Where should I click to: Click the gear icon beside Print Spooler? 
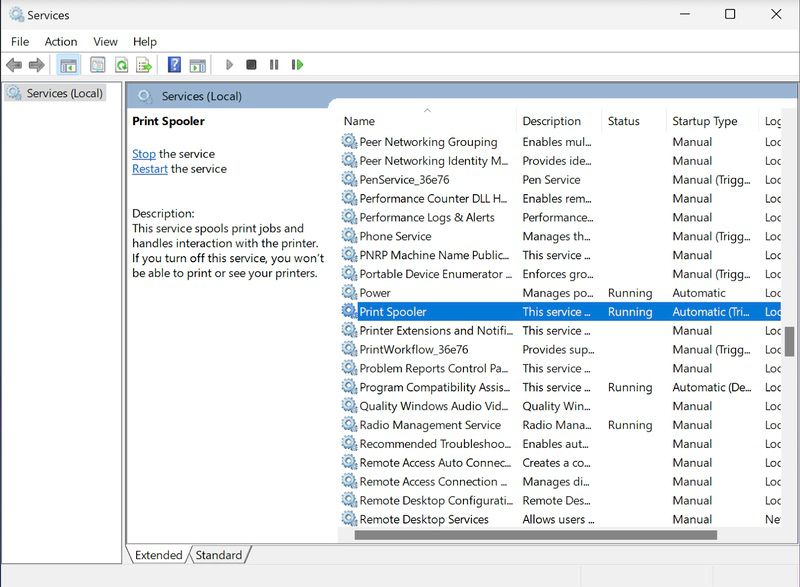coord(349,311)
